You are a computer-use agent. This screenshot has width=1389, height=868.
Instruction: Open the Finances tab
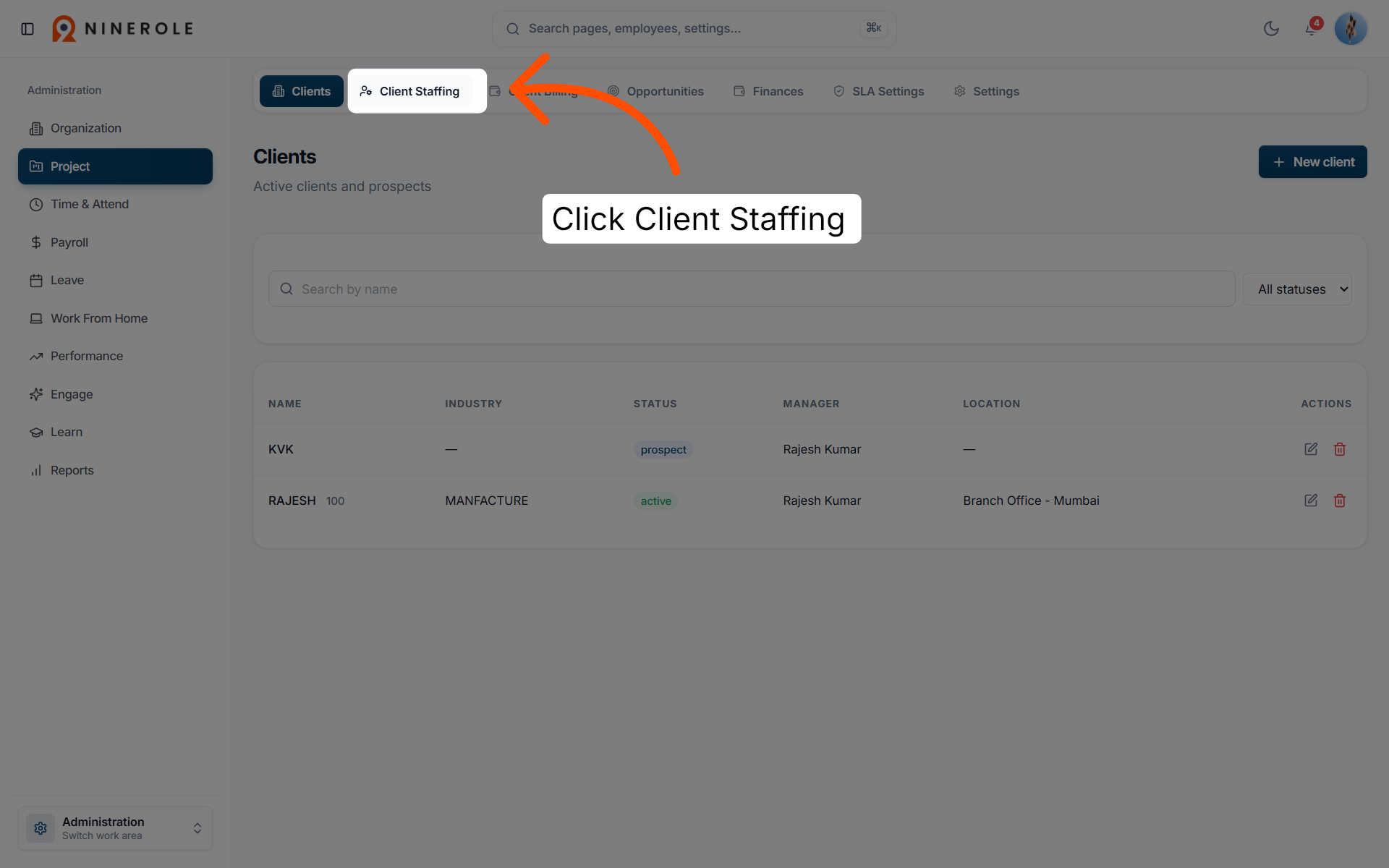[768, 91]
